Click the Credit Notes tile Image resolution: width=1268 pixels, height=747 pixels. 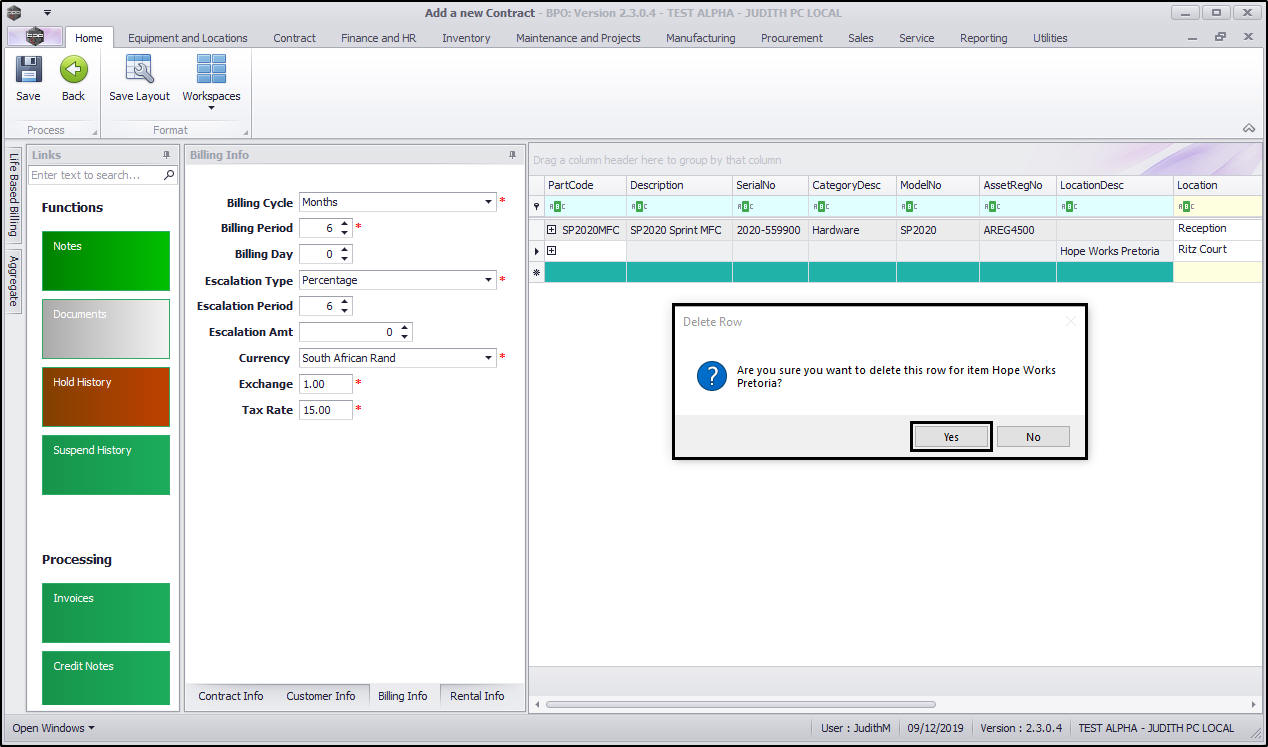[106, 677]
